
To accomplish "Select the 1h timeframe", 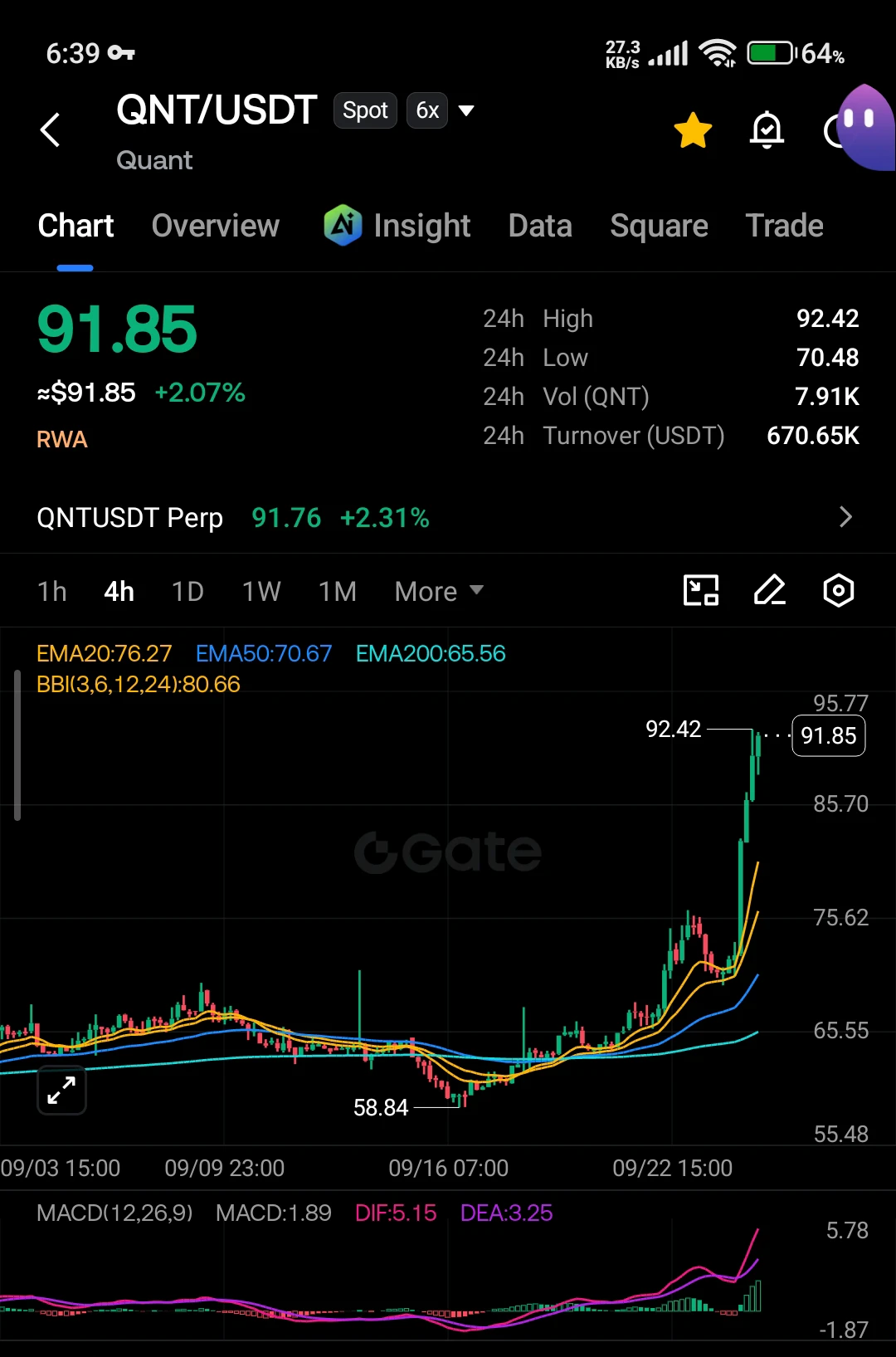I will [51, 591].
